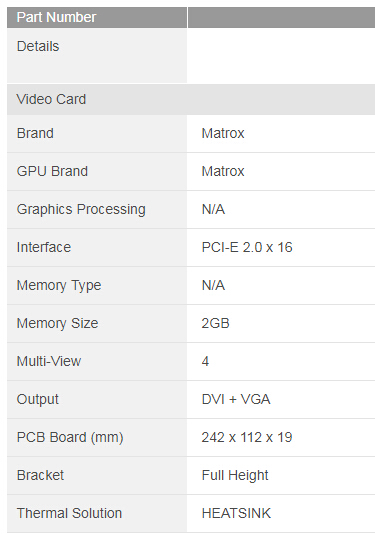Select the Graphics Processing N/A value

point(213,209)
